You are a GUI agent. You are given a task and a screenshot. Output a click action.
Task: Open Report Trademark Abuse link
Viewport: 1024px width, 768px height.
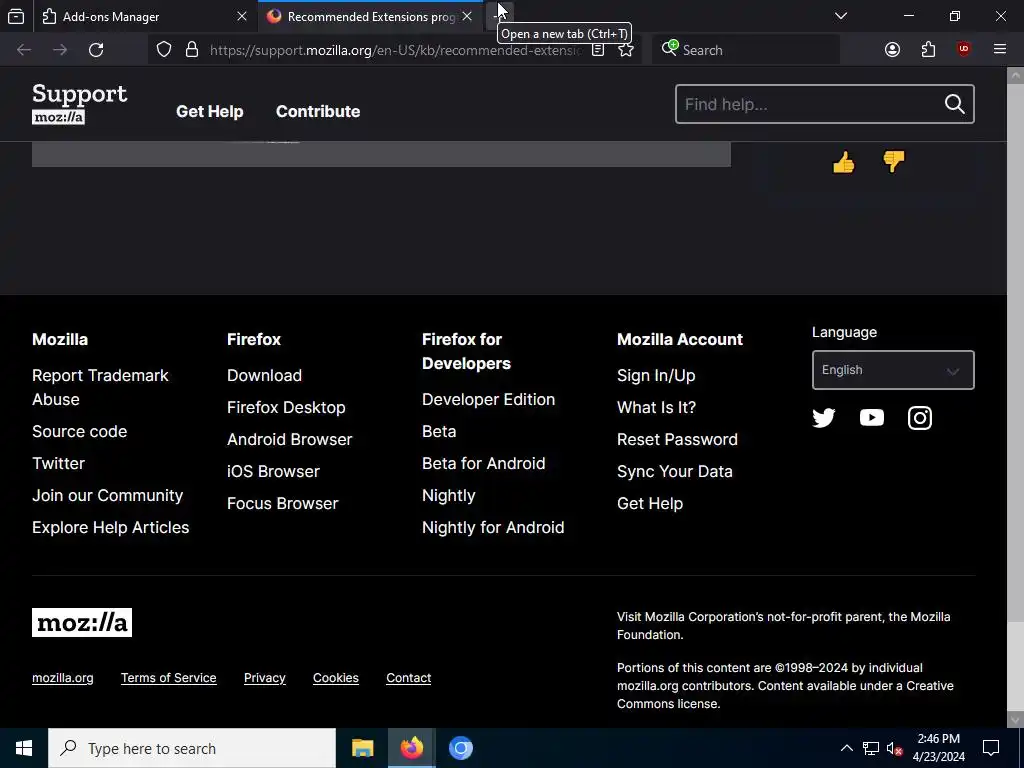[100, 387]
